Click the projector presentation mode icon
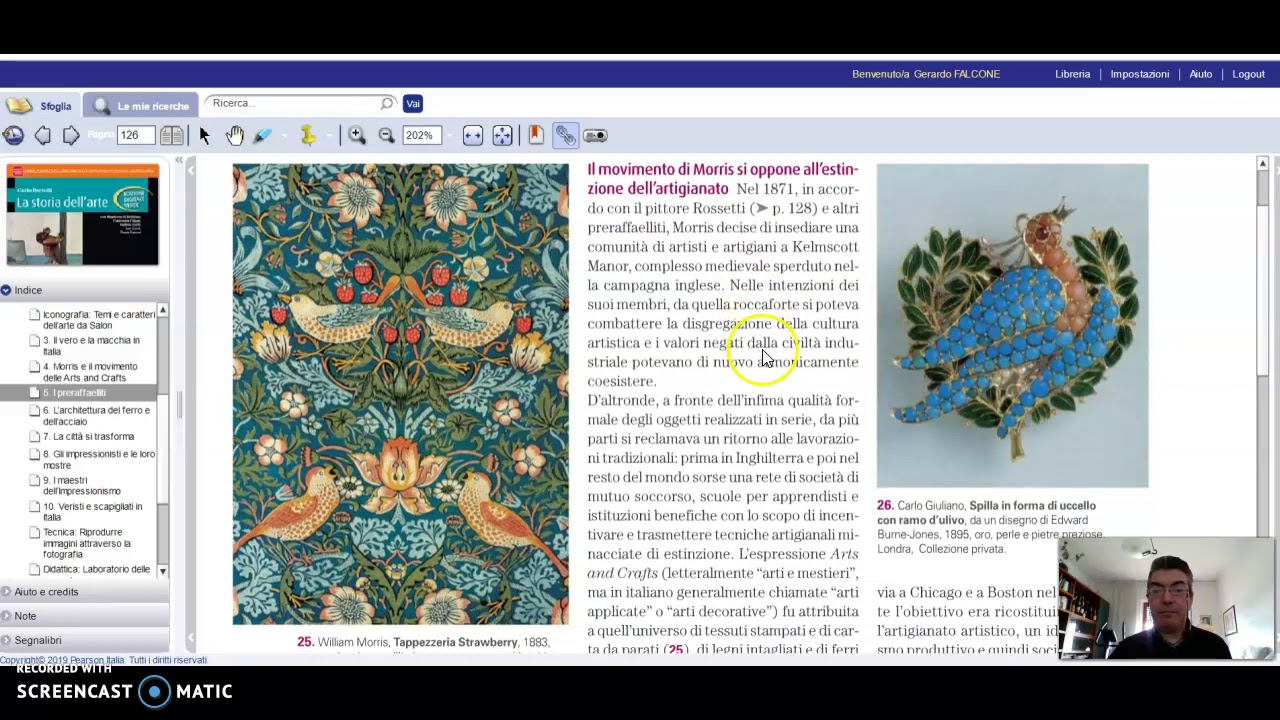1280x720 pixels. point(595,135)
